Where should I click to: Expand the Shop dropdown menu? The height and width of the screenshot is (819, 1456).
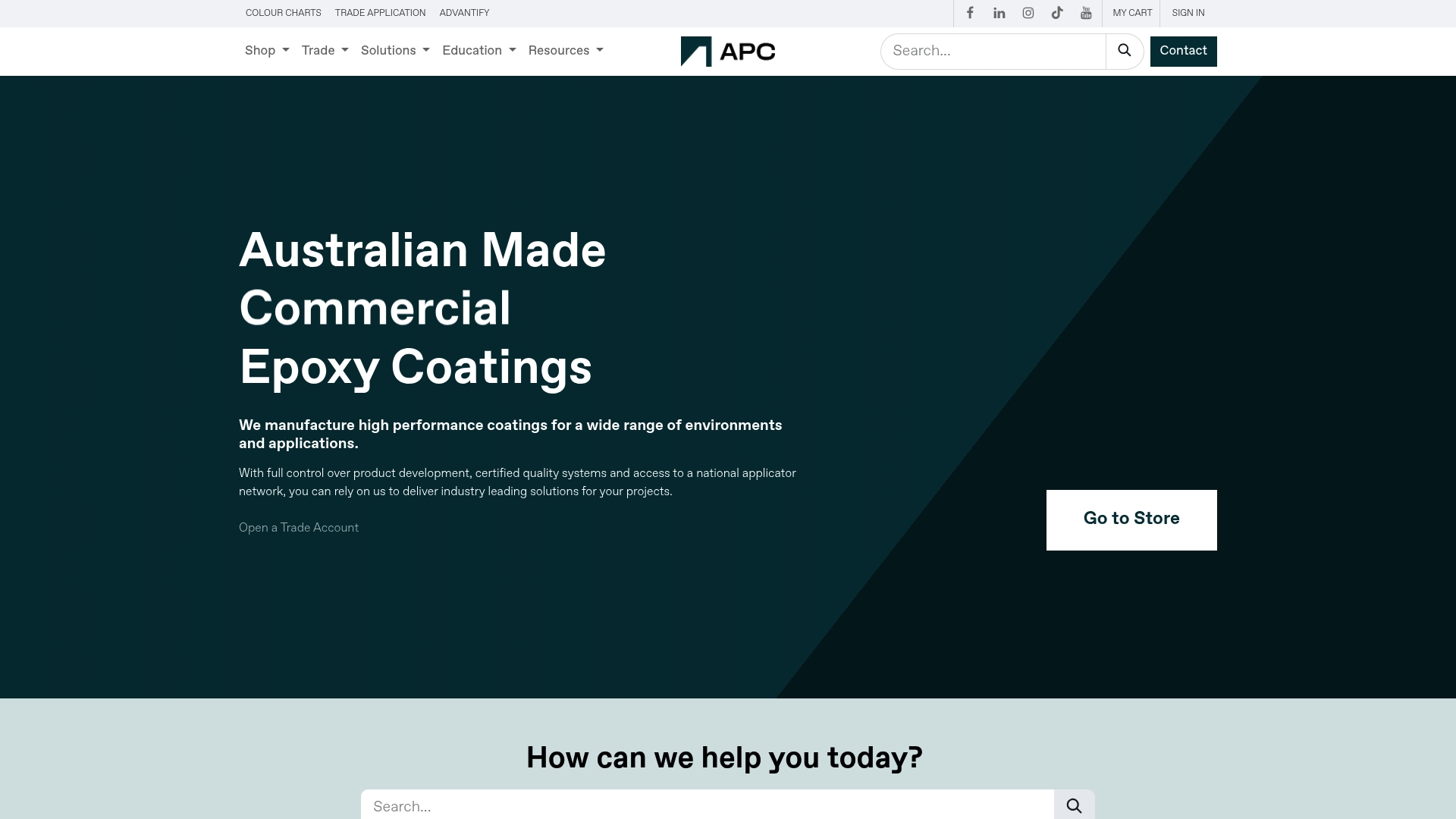pyautogui.click(x=266, y=51)
